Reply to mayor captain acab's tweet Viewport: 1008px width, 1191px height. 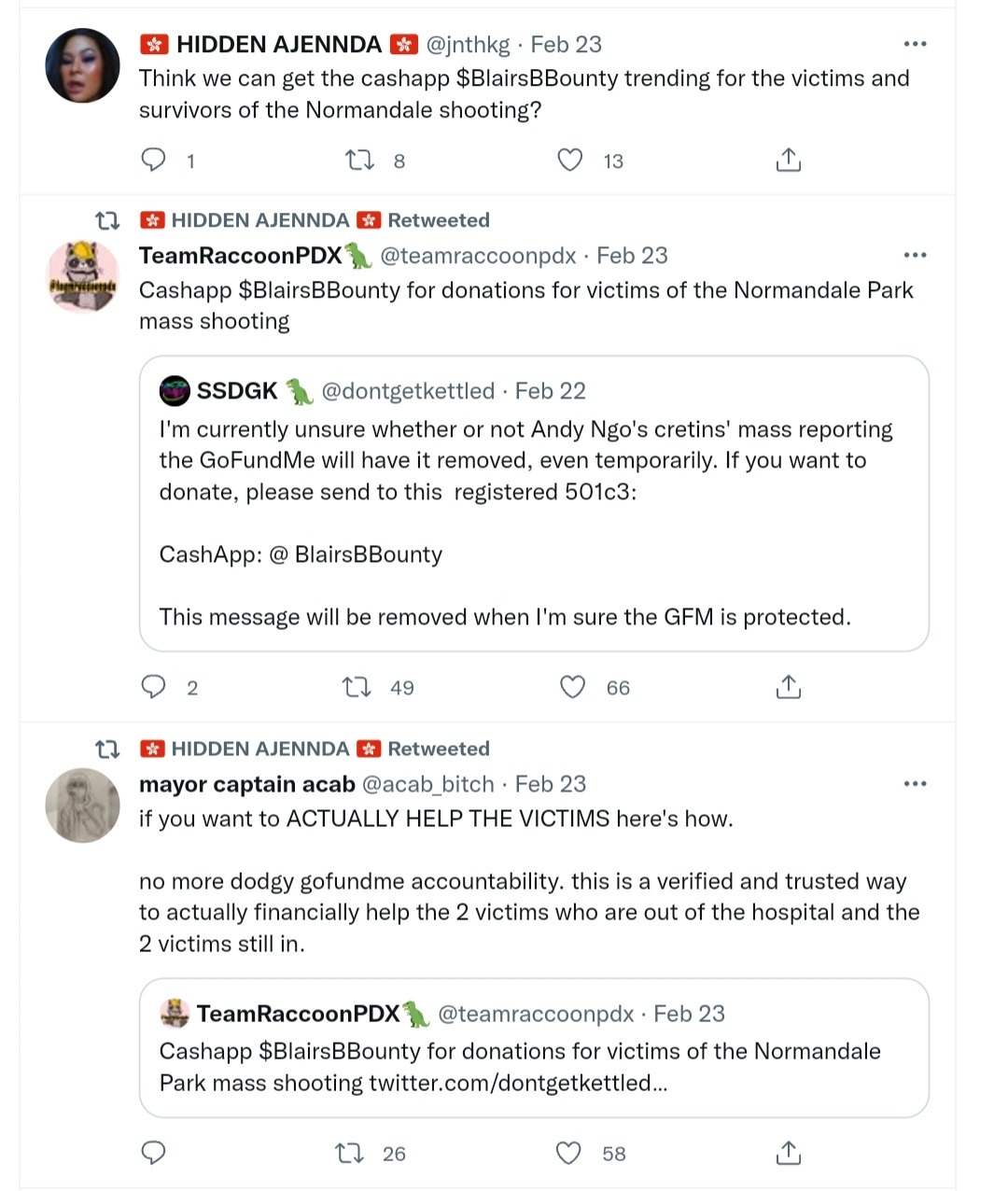[153, 1154]
